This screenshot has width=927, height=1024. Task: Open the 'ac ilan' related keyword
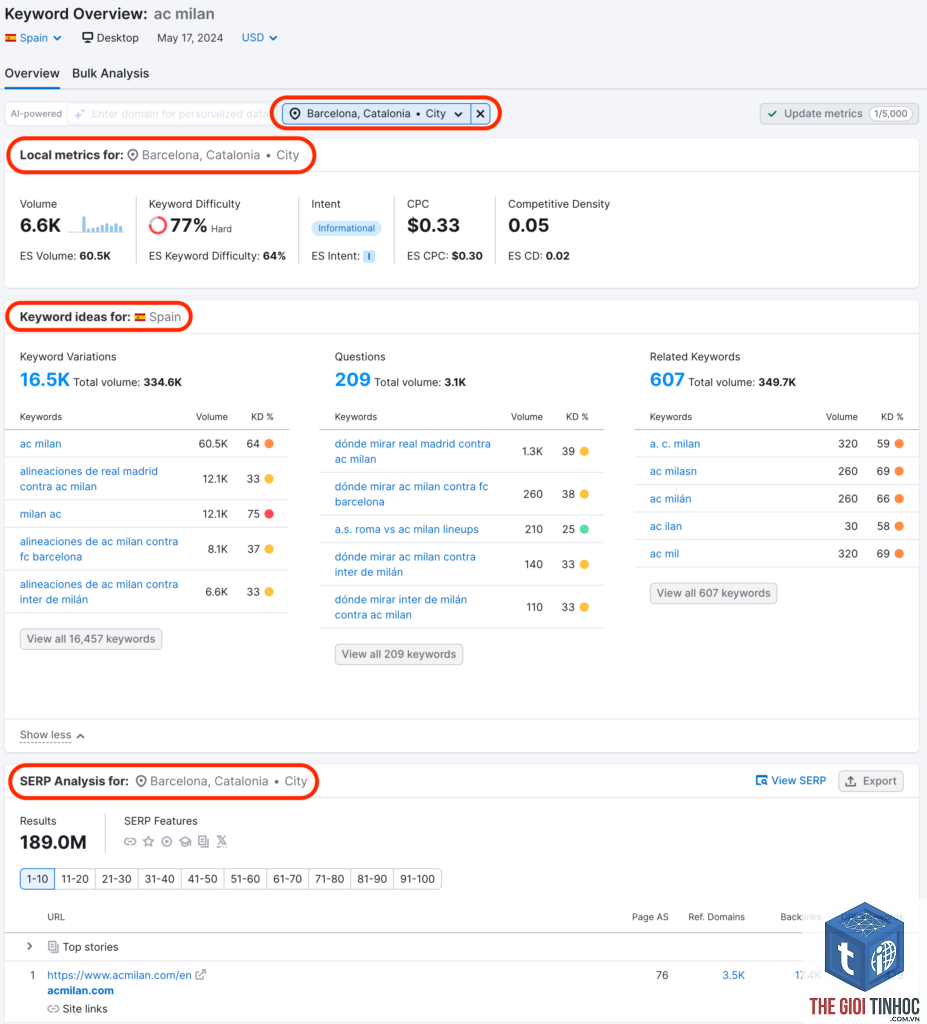666,526
